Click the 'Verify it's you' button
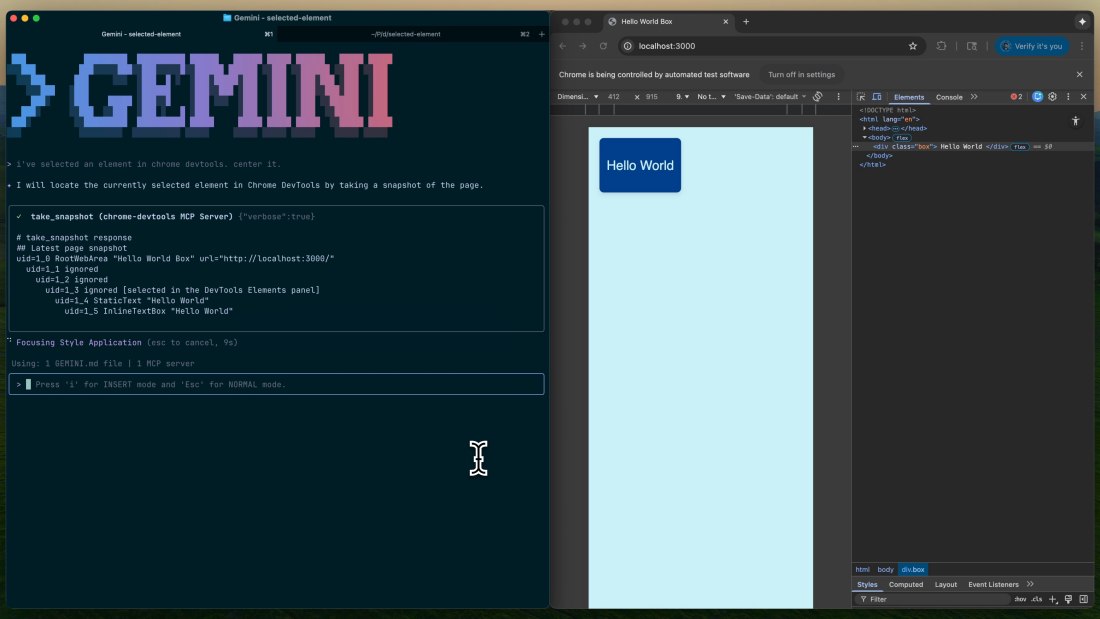 click(1031, 46)
